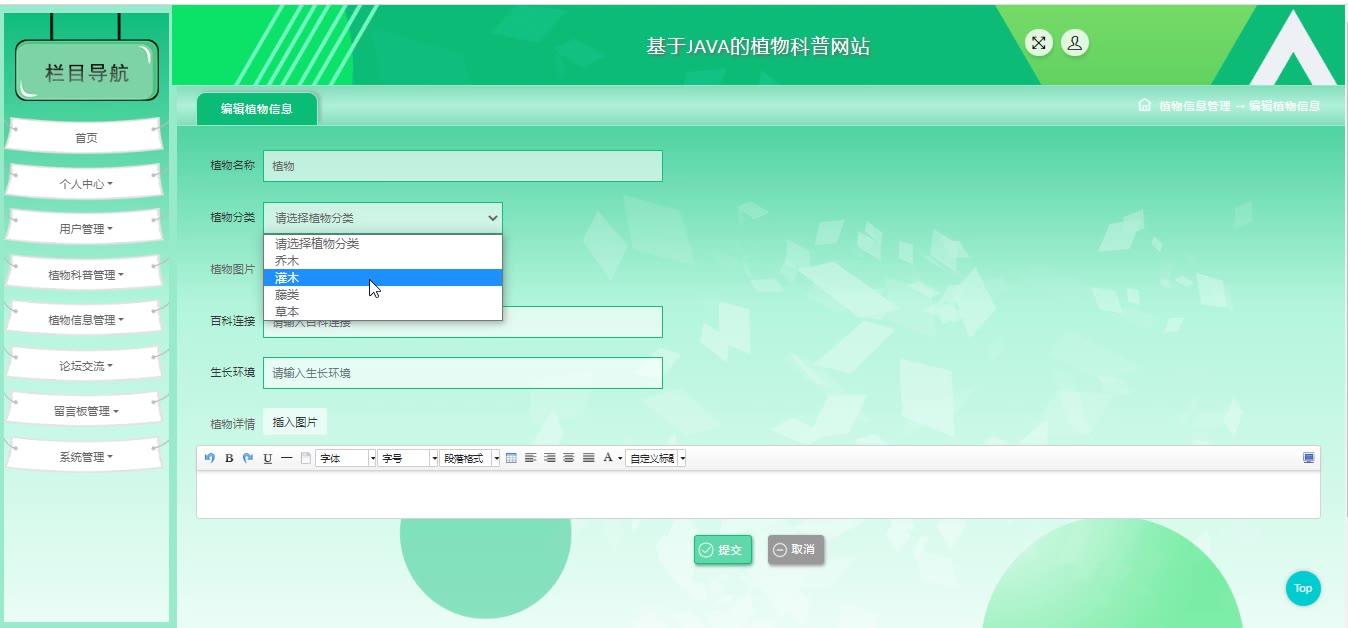Expand the 个人中心 menu

(86, 184)
